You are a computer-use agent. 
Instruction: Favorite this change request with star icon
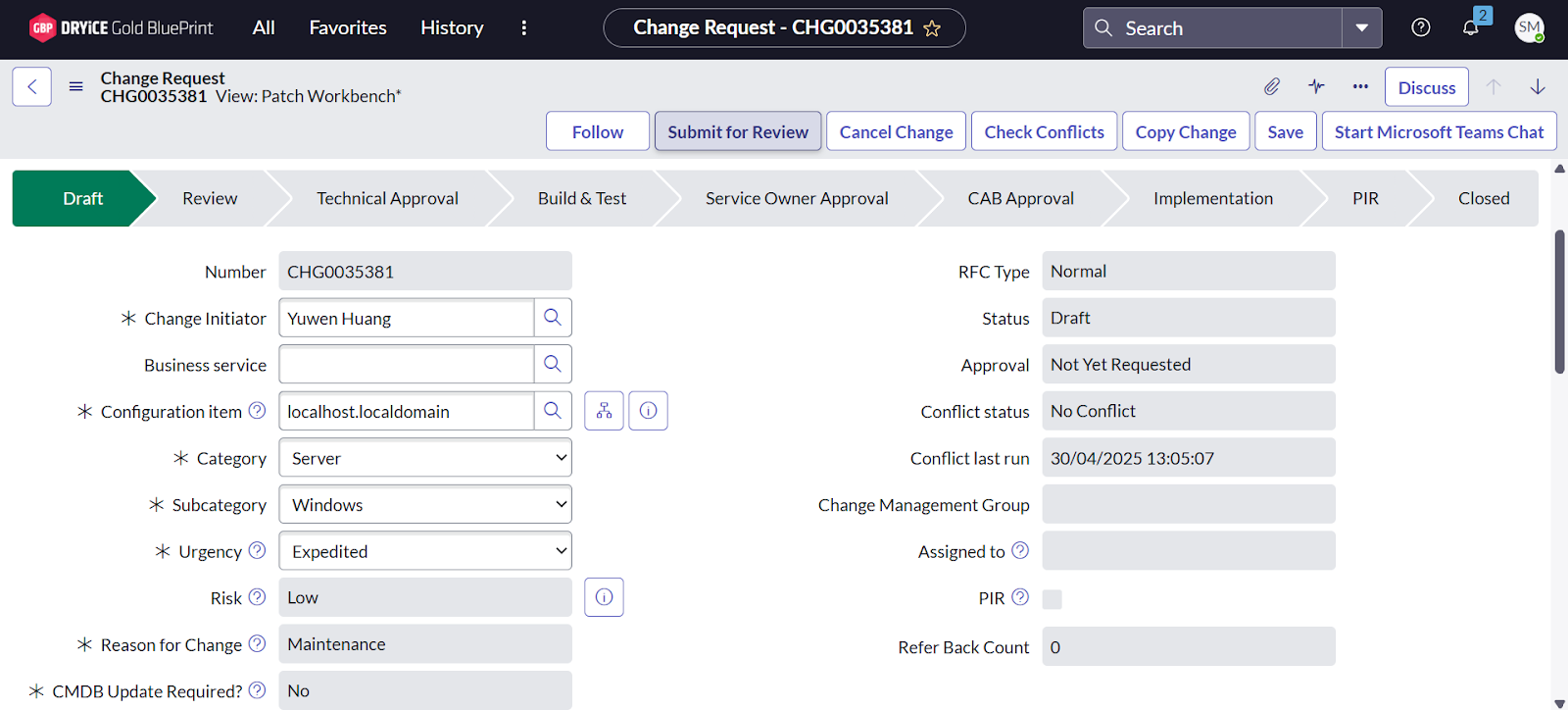click(x=932, y=28)
